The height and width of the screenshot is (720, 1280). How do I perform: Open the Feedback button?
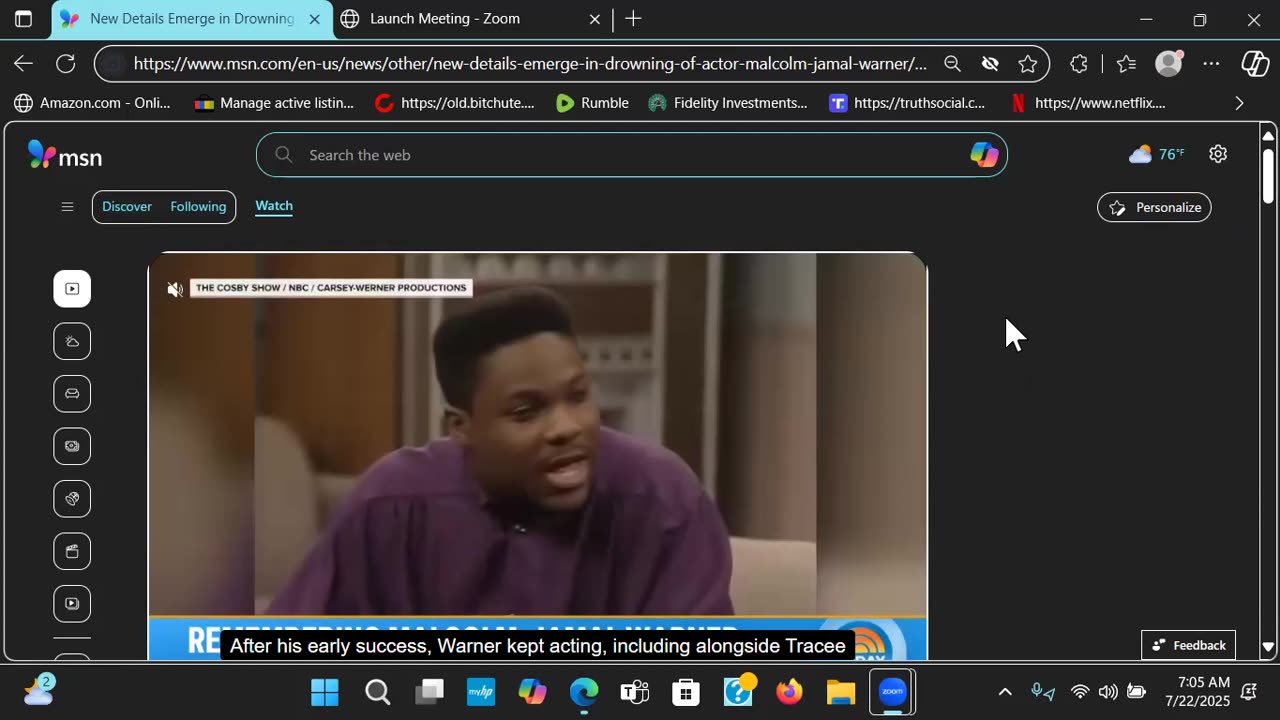click(1188, 645)
